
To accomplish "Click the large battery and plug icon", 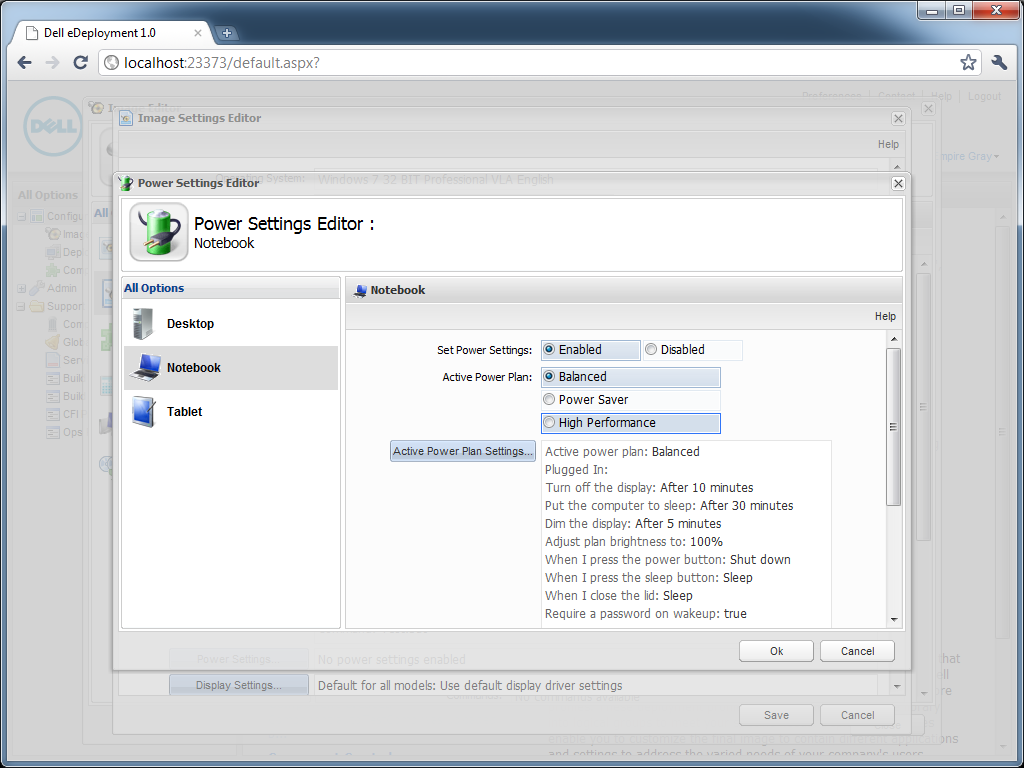I will [159, 232].
